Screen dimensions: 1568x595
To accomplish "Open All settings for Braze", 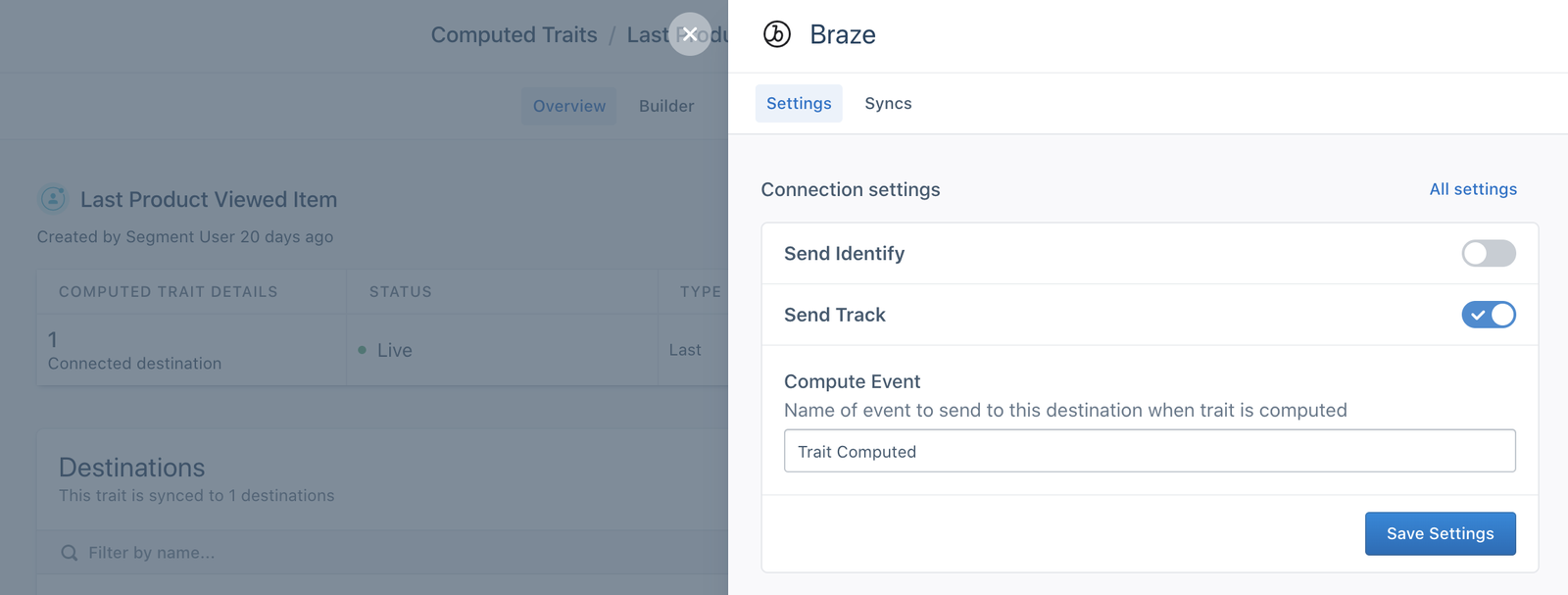I will point(1473,189).
